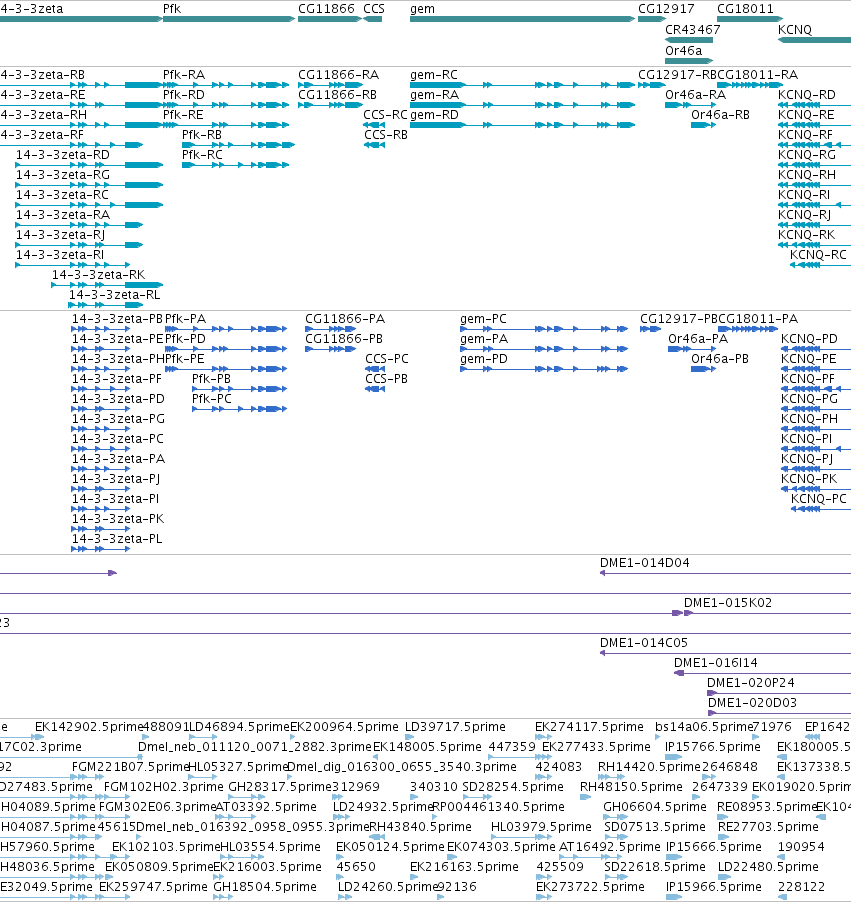Open transcript Pfk-RB

pyautogui.click(x=202, y=135)
